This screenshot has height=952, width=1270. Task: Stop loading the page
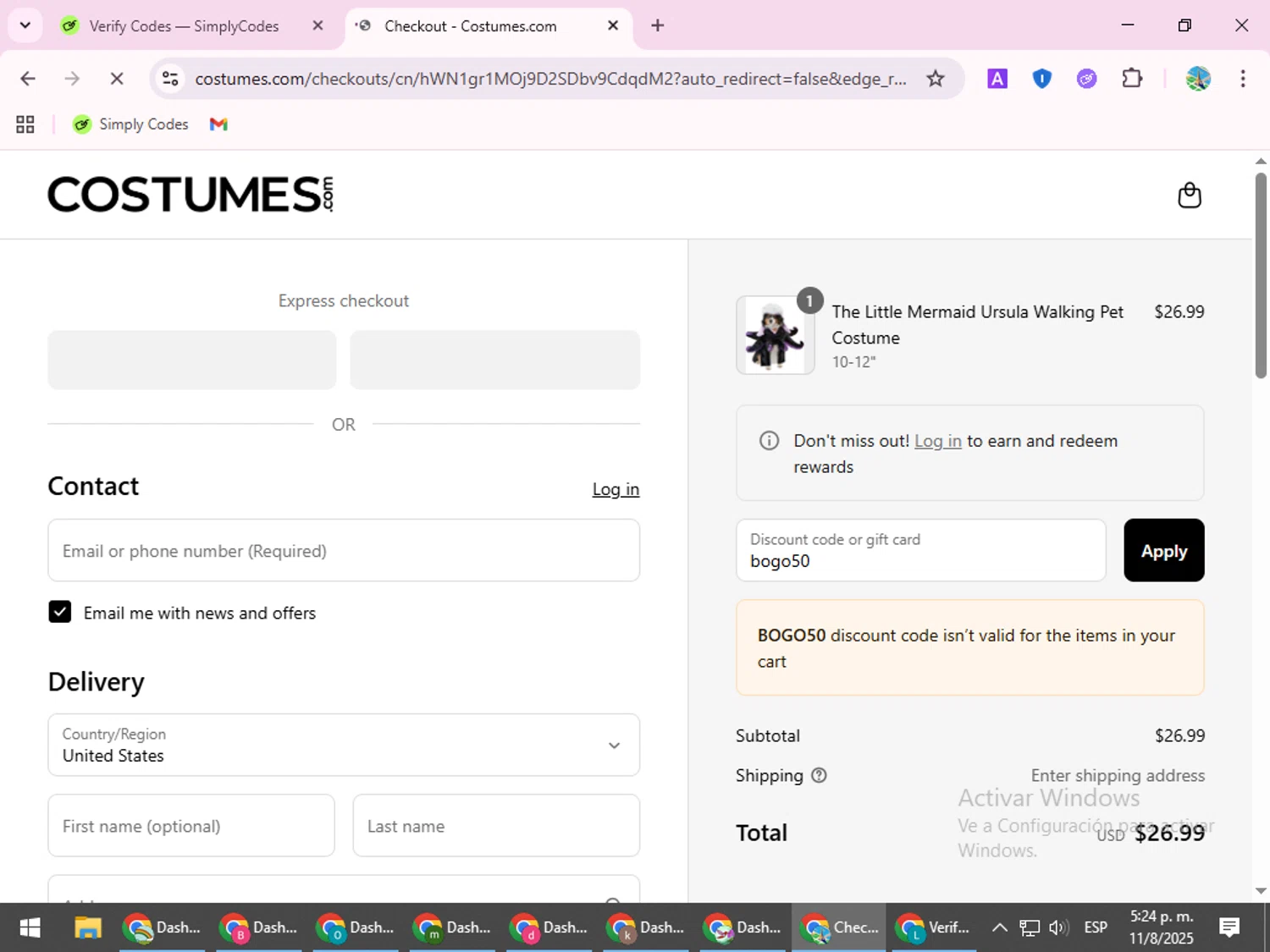tap(117, 79)
